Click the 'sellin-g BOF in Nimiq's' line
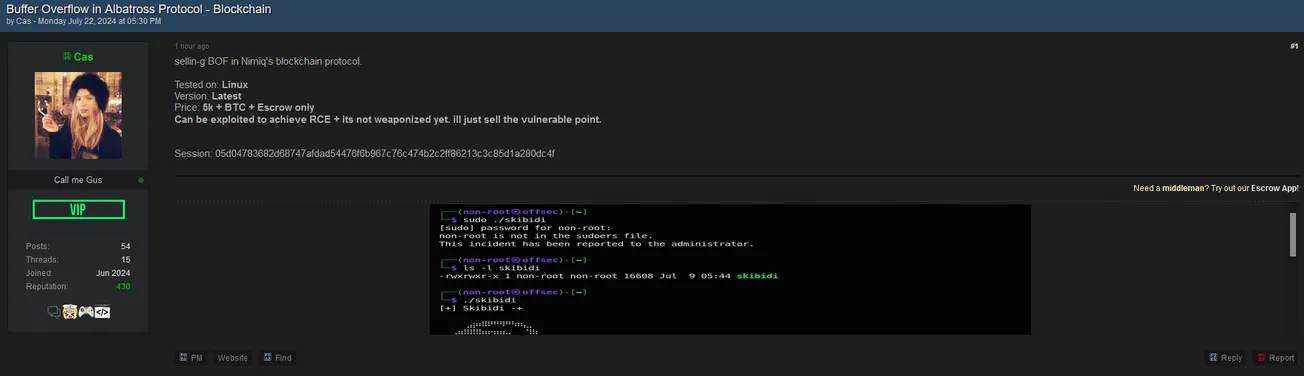 tap(268, 62)
